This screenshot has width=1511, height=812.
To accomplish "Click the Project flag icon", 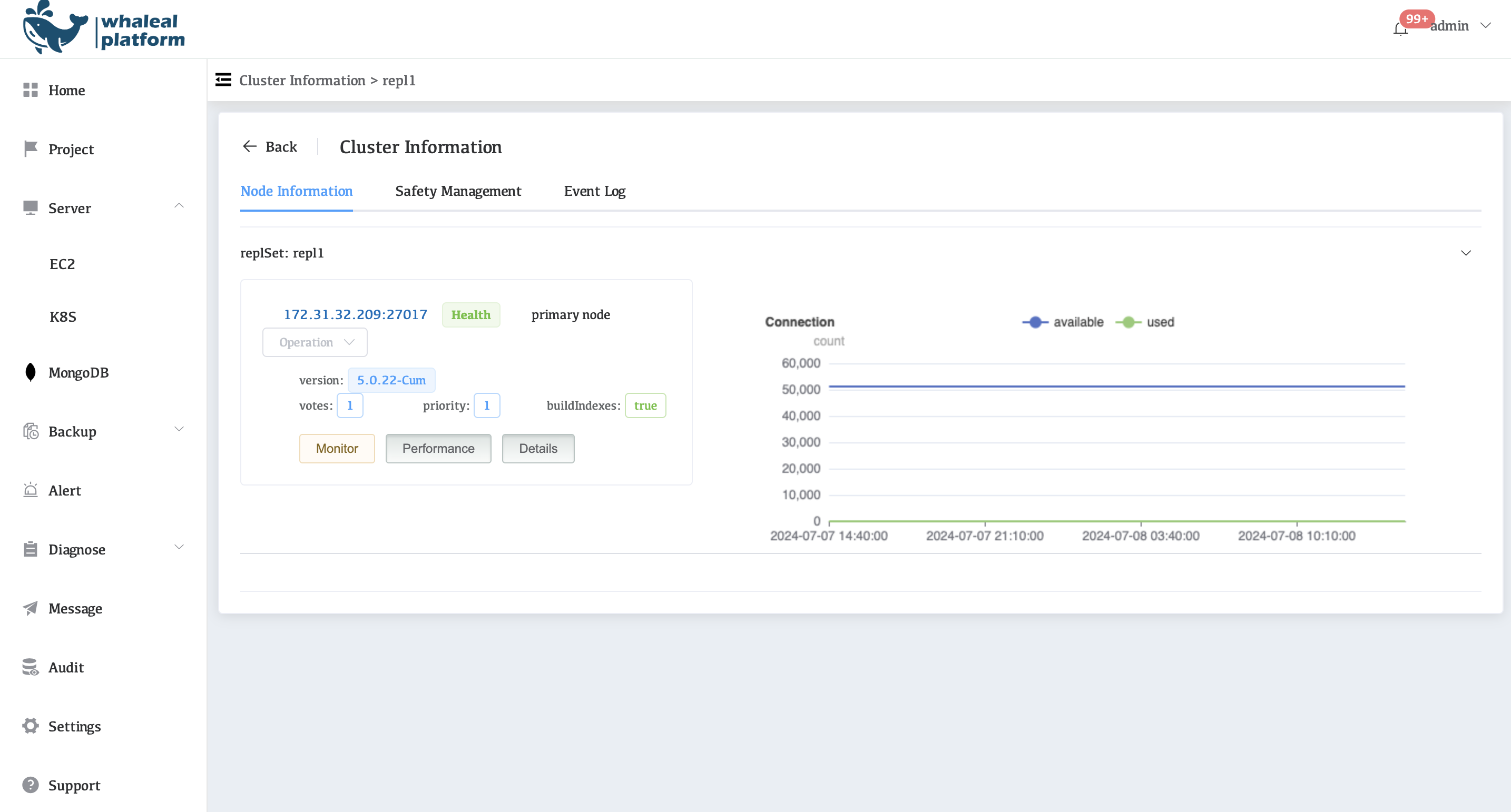I will tap(30, 148).
